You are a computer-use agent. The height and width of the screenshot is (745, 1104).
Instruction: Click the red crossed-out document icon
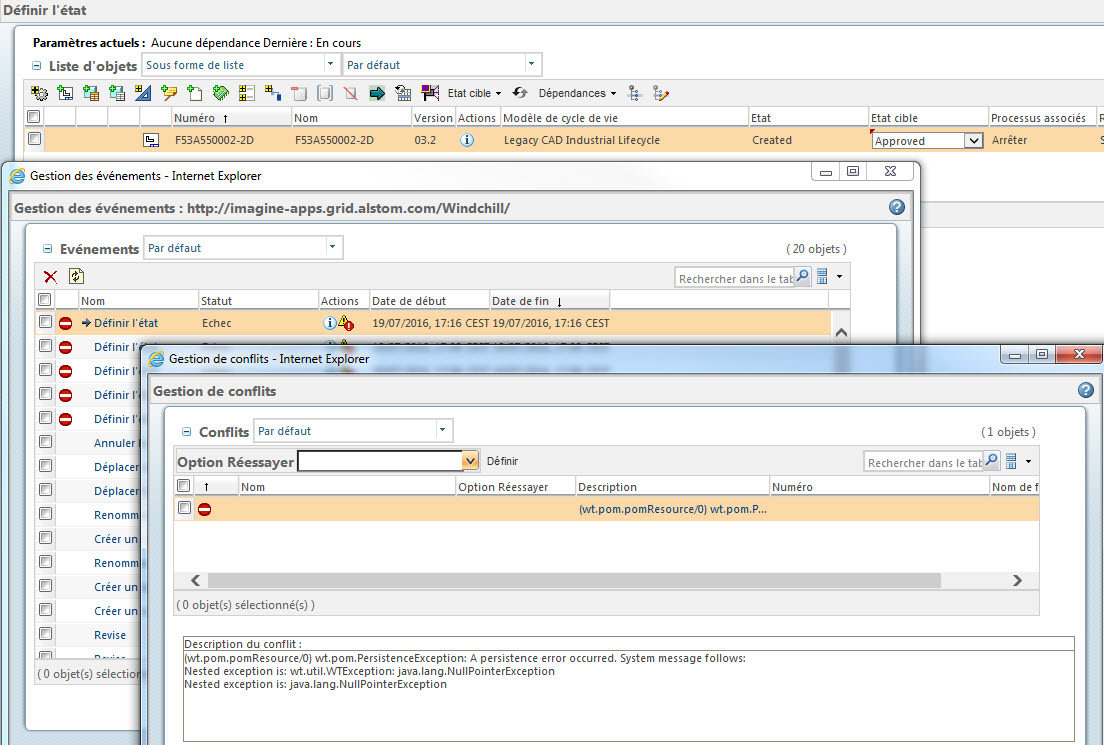pos(350,93)
